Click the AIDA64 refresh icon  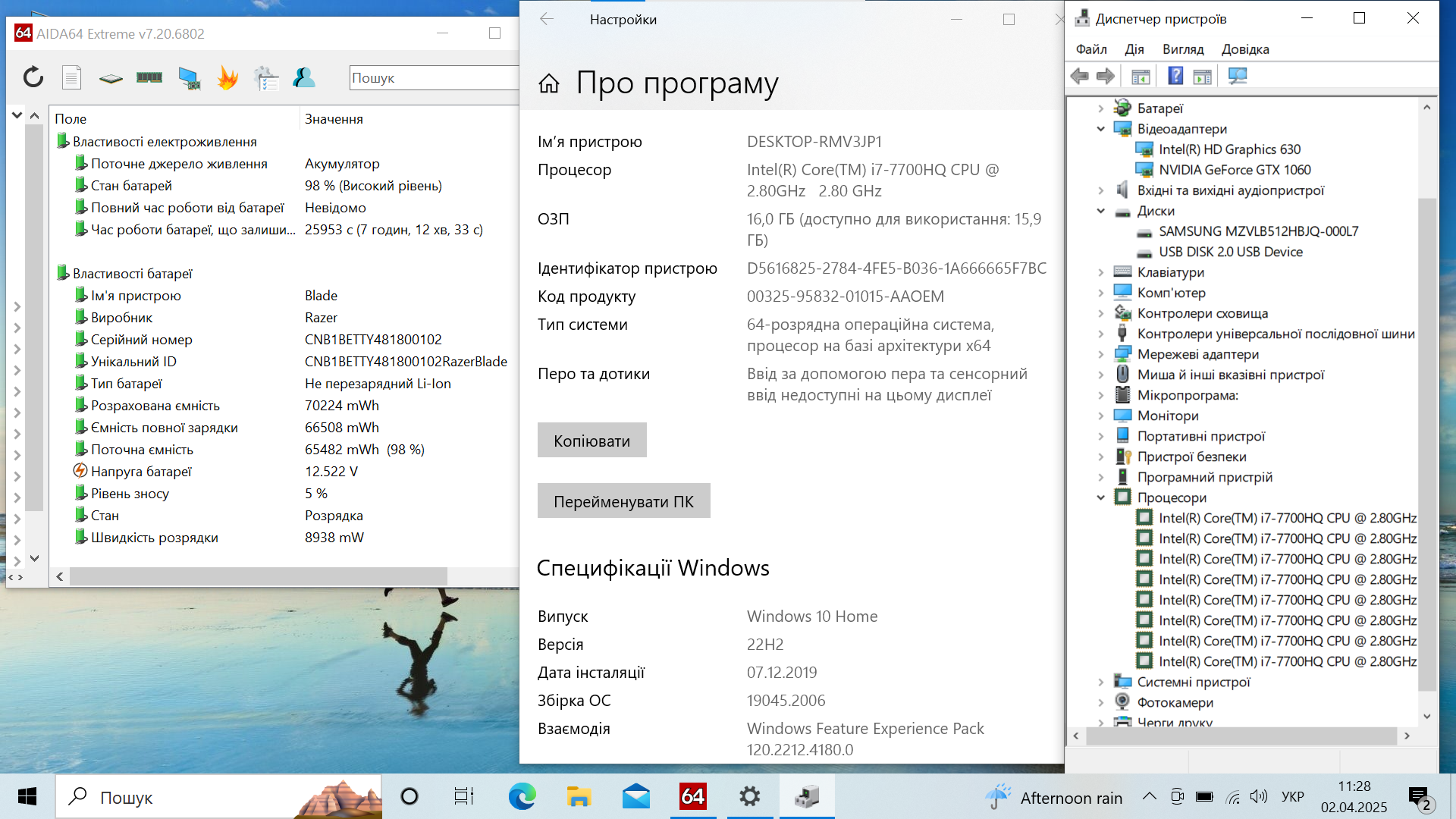click(x=33, y=77)
